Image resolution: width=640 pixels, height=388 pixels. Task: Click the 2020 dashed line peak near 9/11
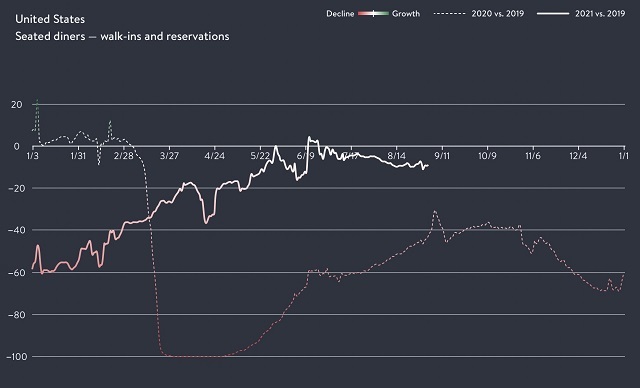point(435,211)
